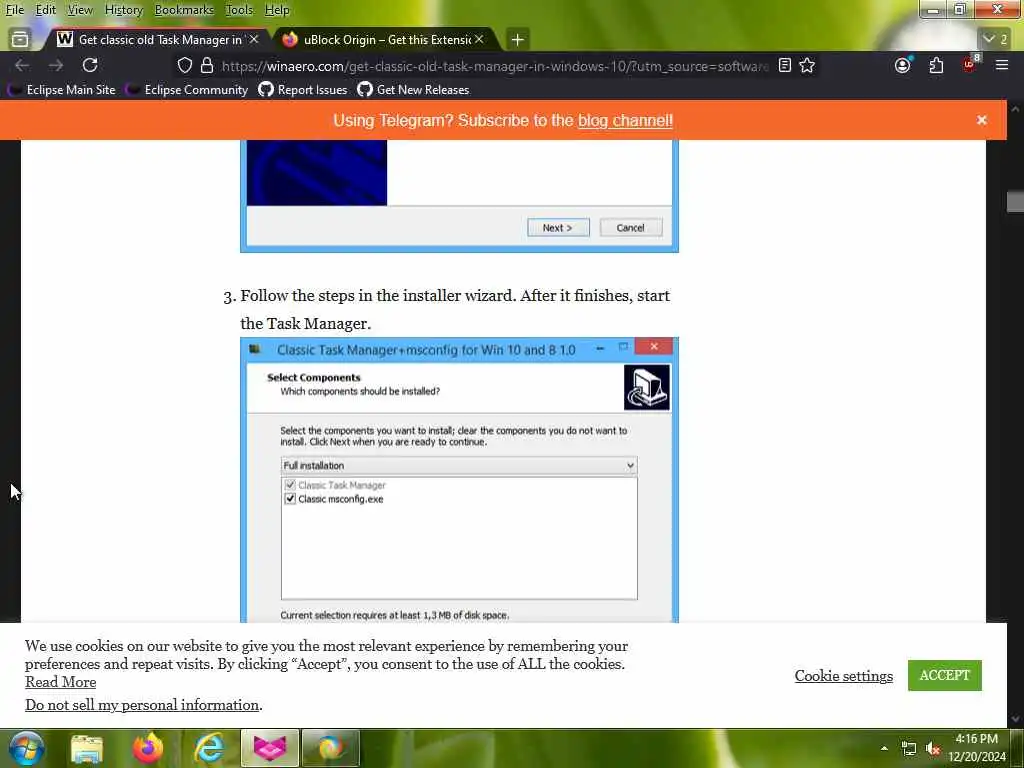
Task: Open Bookmarks menu
Action: click(x=184, y=10)
